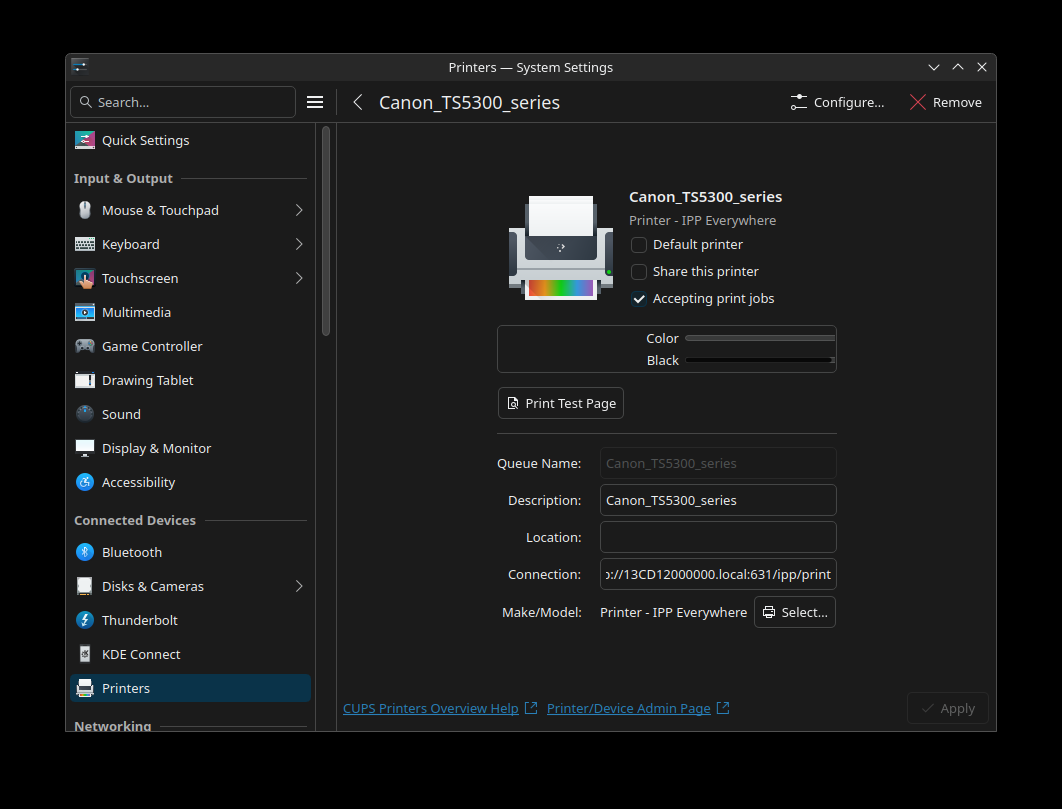1062x809 pixels.
Task: Select the KDE Connect label
Action: click(141, 654)
